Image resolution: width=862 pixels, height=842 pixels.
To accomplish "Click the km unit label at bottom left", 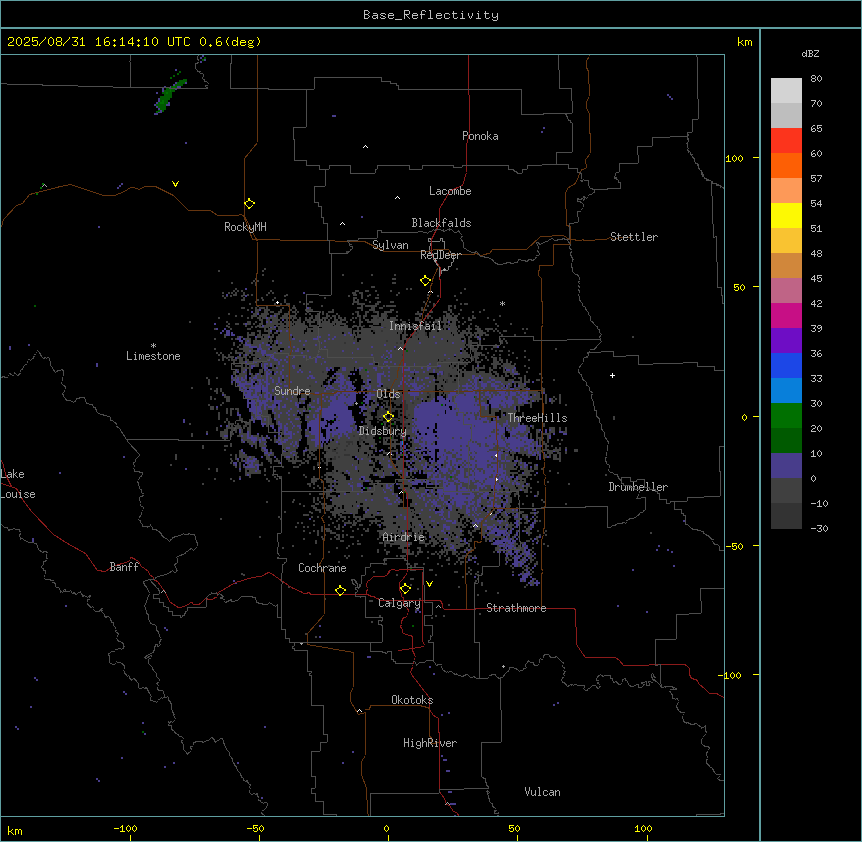I will pyautogui.click(x=15, y=830).
